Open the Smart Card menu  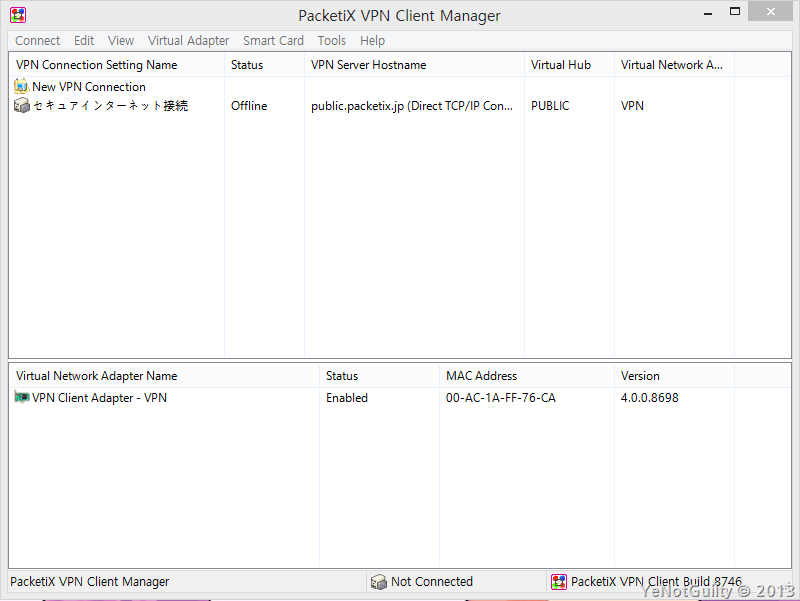click(x=273, y=40)
